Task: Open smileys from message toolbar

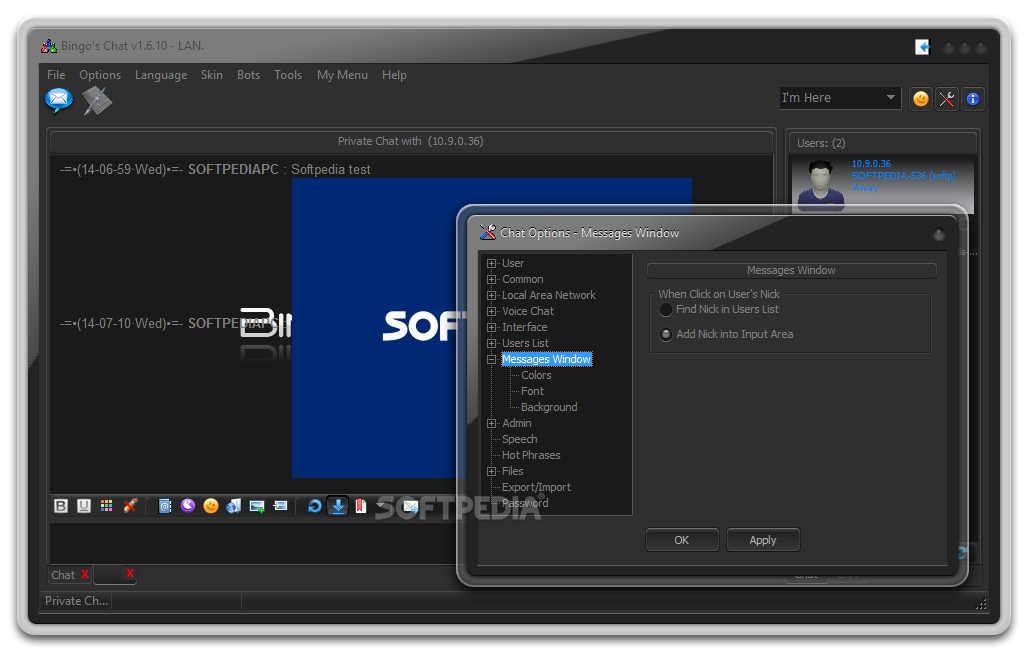Action: [x=211, y=506]
